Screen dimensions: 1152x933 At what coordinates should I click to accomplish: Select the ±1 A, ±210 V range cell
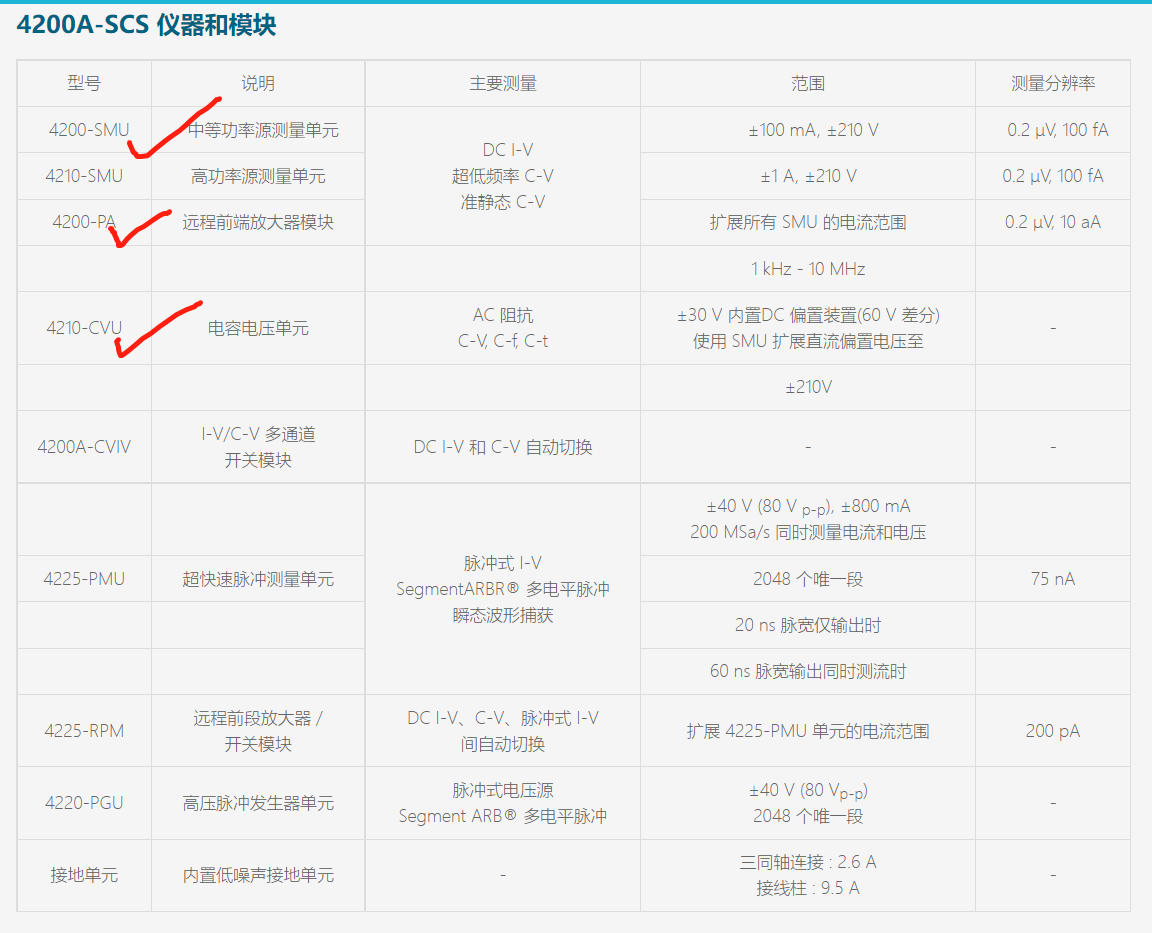point(807,175)
